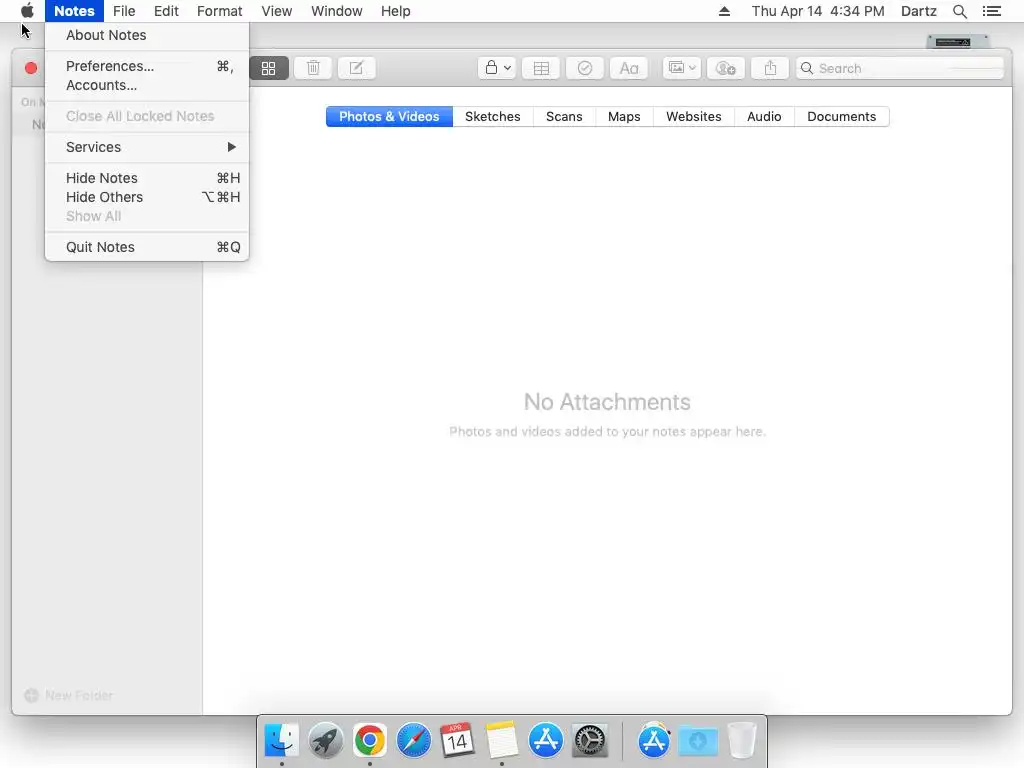The height and width of the screenshot is (768, 1024).
Task: Choose About Notes menu item
Action: [x=147, y=35]
